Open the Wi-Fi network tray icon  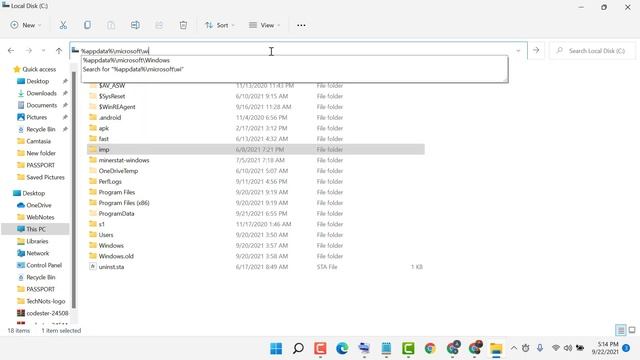tap(556, 348)
